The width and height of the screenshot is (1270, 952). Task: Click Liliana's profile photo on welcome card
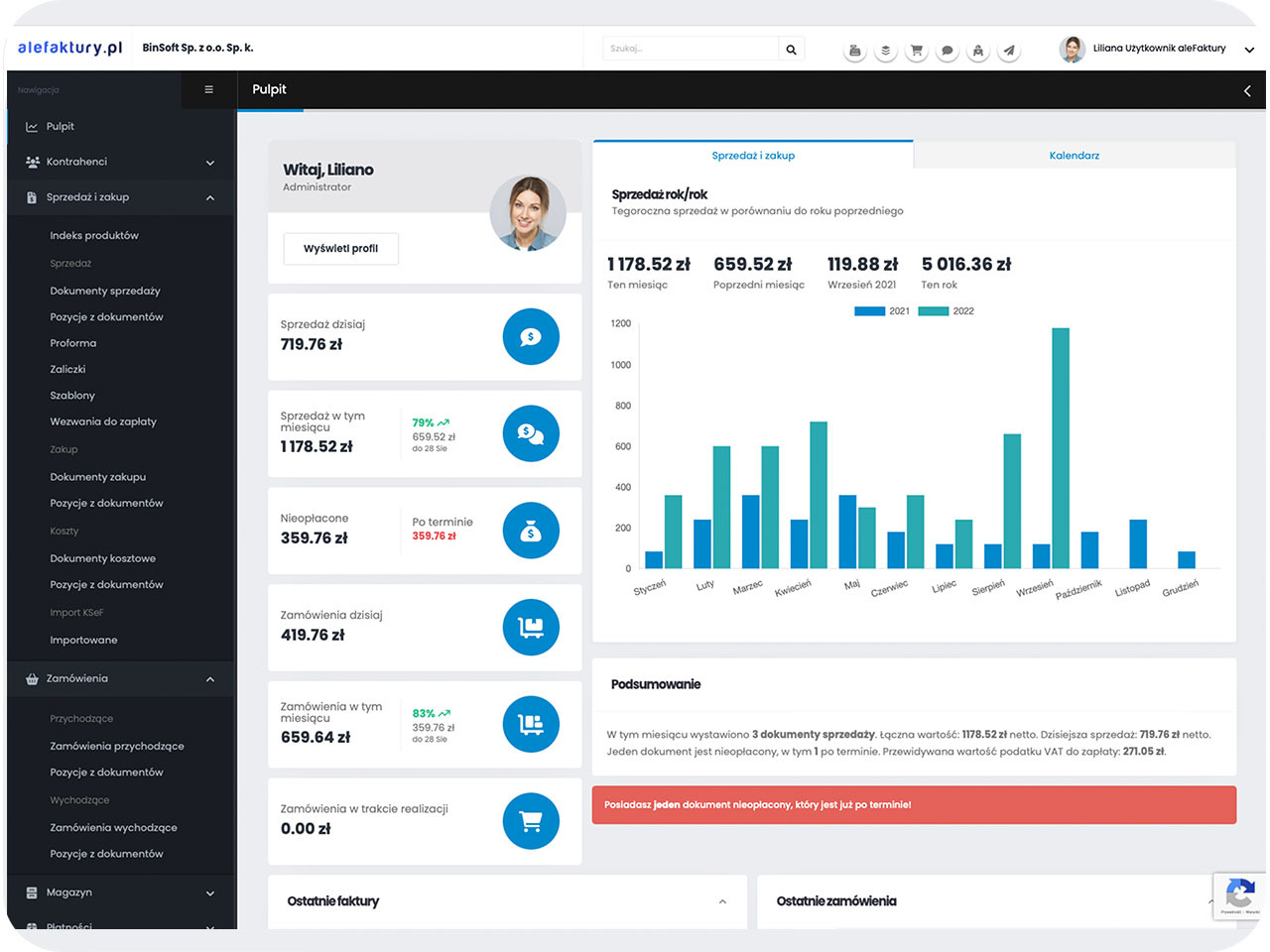tap(528, 213)
